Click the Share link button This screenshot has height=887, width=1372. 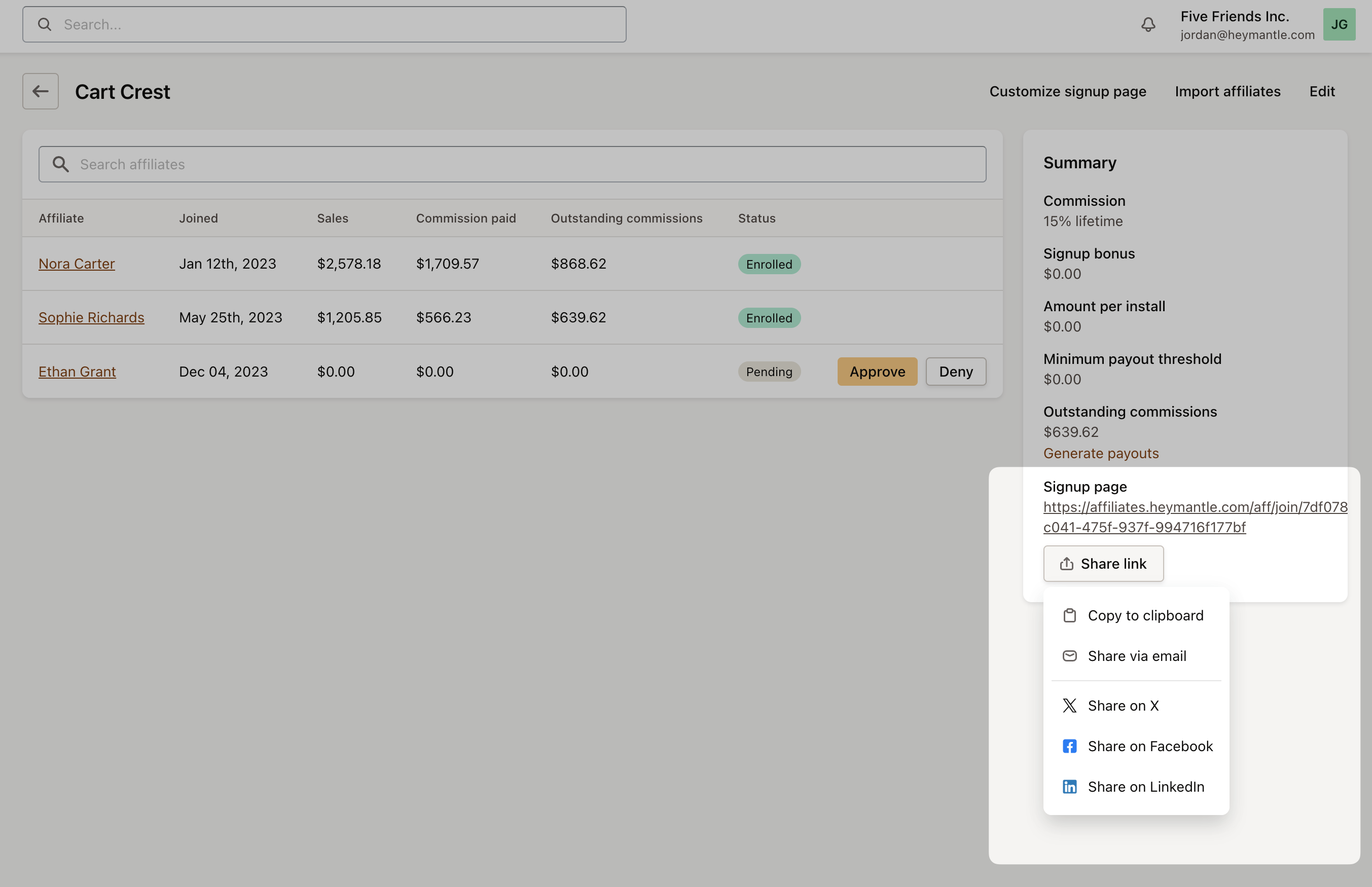1103,563
